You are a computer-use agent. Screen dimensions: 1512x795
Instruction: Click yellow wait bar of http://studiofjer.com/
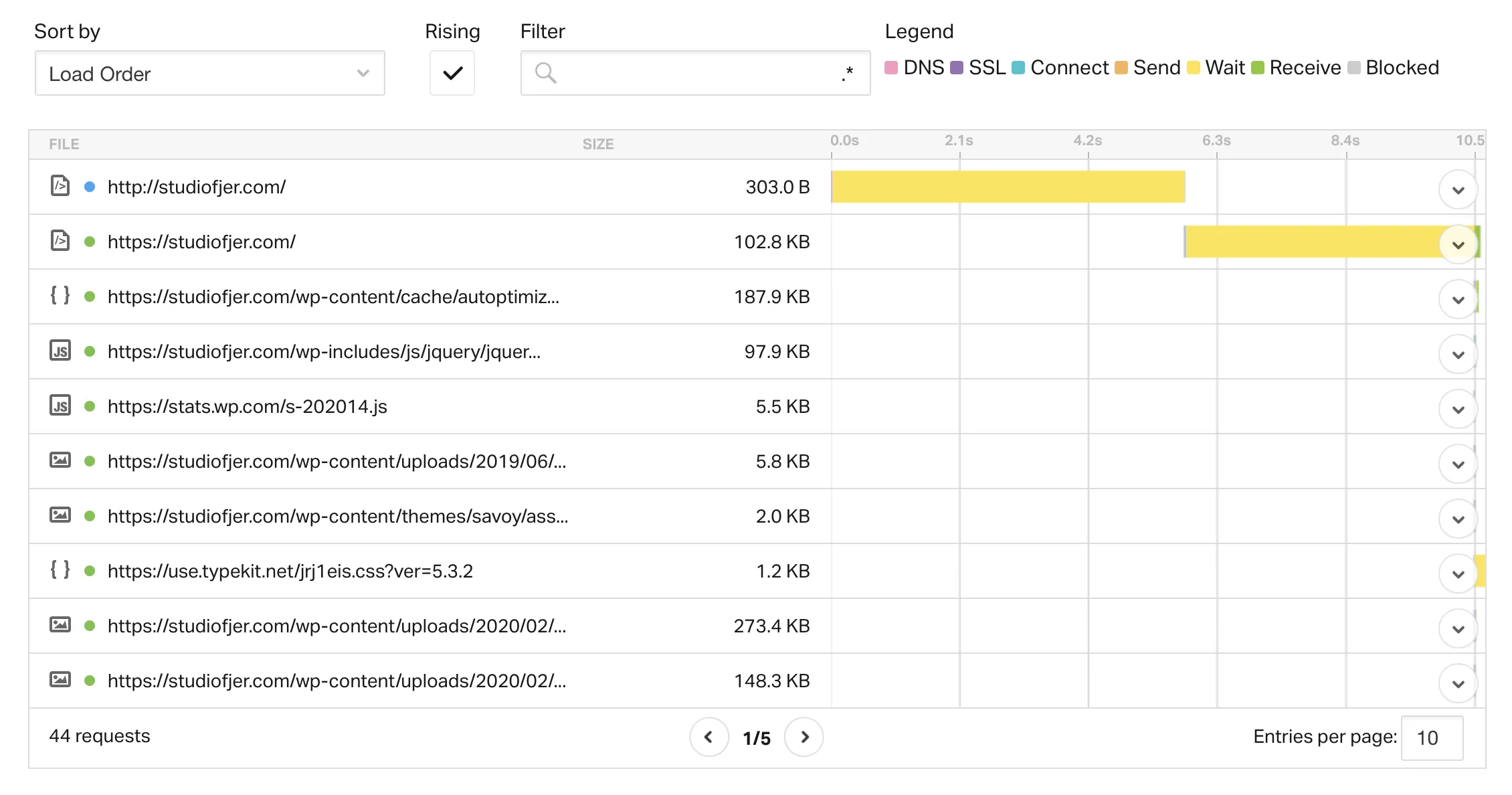coord(1008,187)
